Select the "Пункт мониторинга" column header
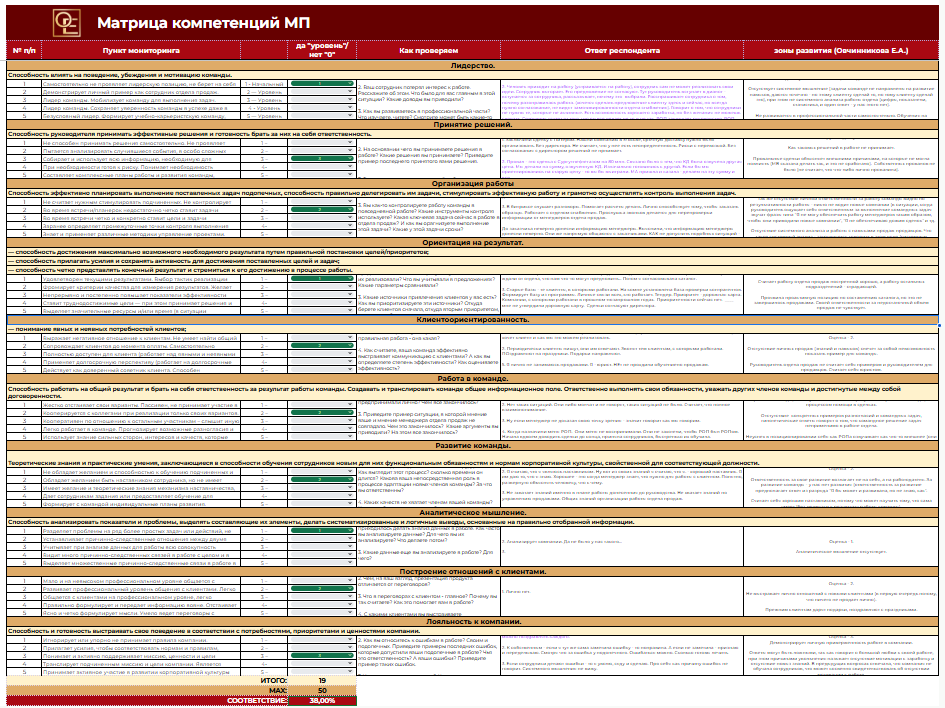The height and width of the screenshot is (708, 945). [141, 50]
